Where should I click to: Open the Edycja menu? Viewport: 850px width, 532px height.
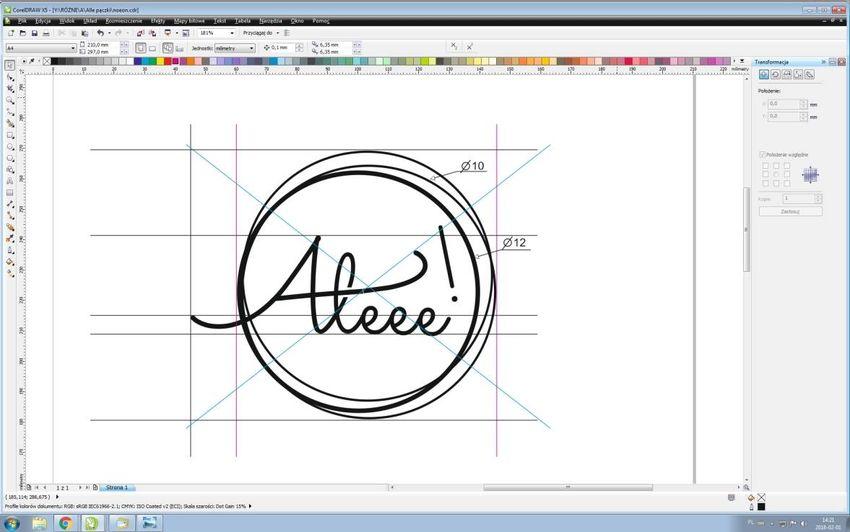(43, 21)
